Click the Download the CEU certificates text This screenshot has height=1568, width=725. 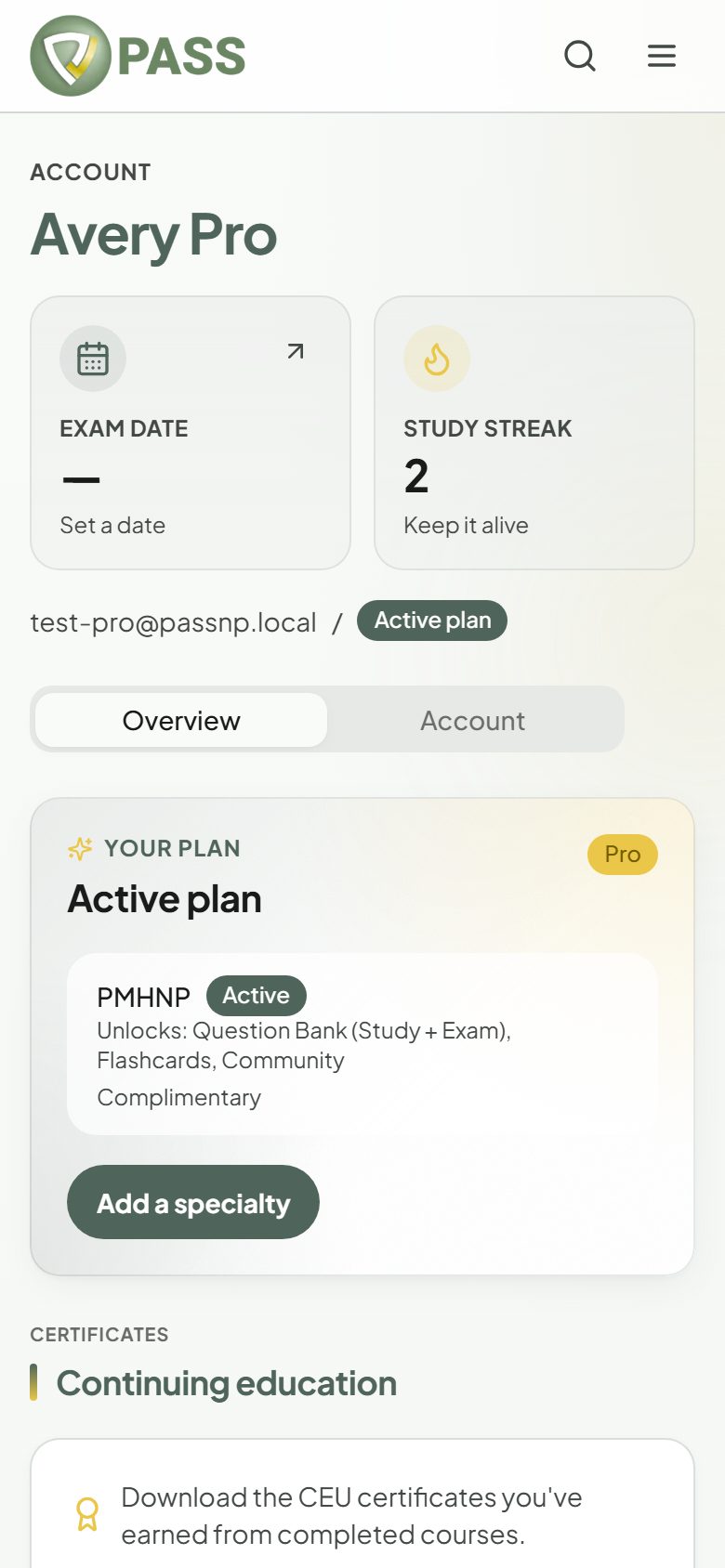[351, 1516]
